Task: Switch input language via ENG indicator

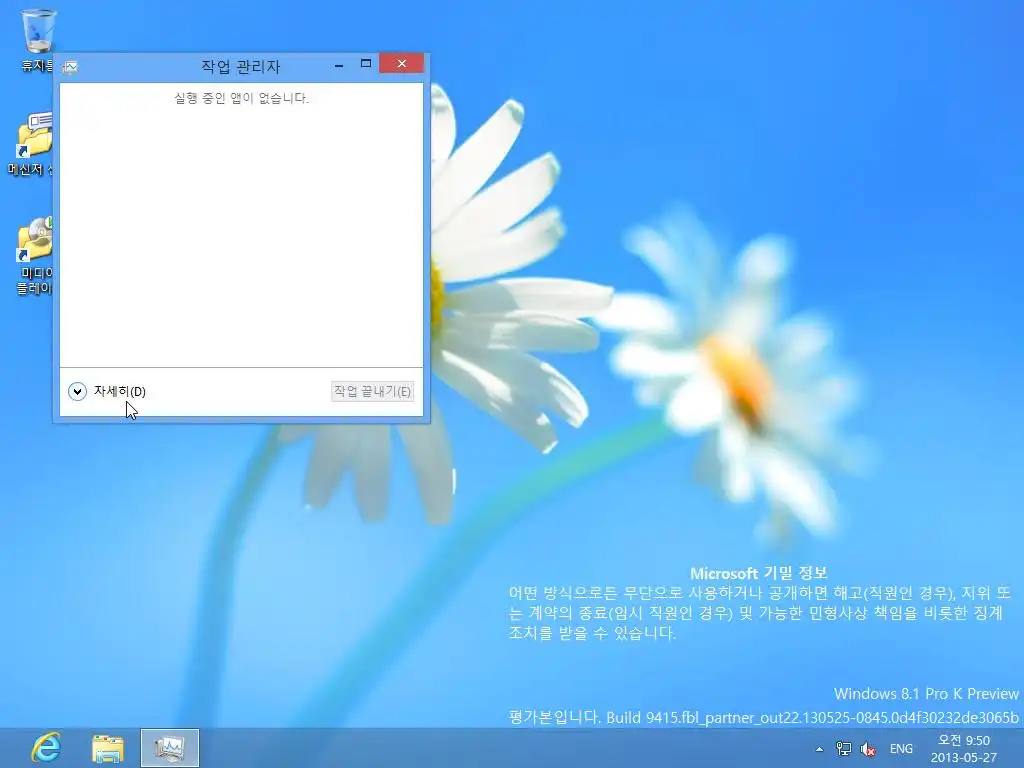Action: click(x=901, y=749)
